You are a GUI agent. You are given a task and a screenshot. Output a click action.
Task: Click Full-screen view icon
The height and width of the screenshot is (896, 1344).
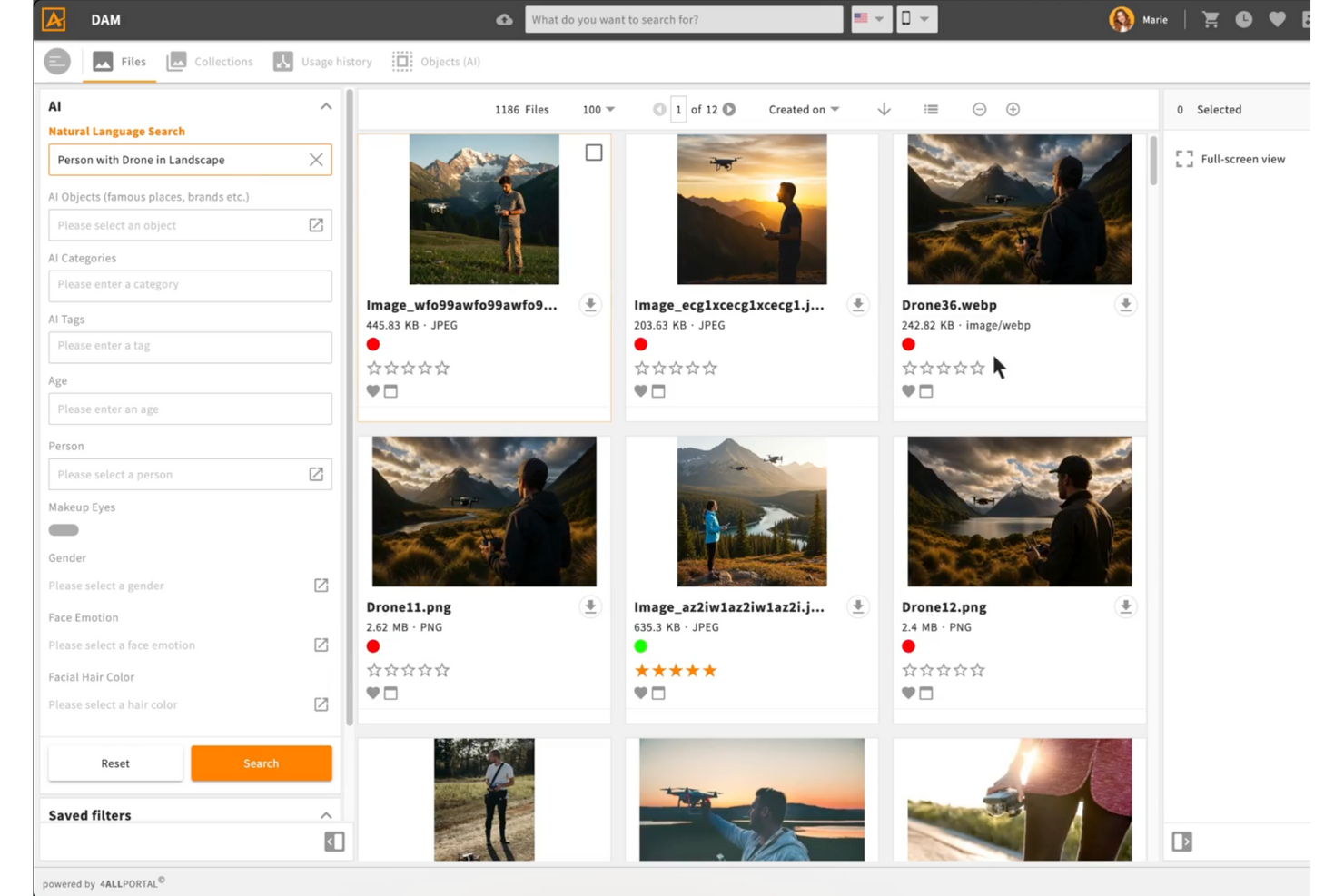1184,159
